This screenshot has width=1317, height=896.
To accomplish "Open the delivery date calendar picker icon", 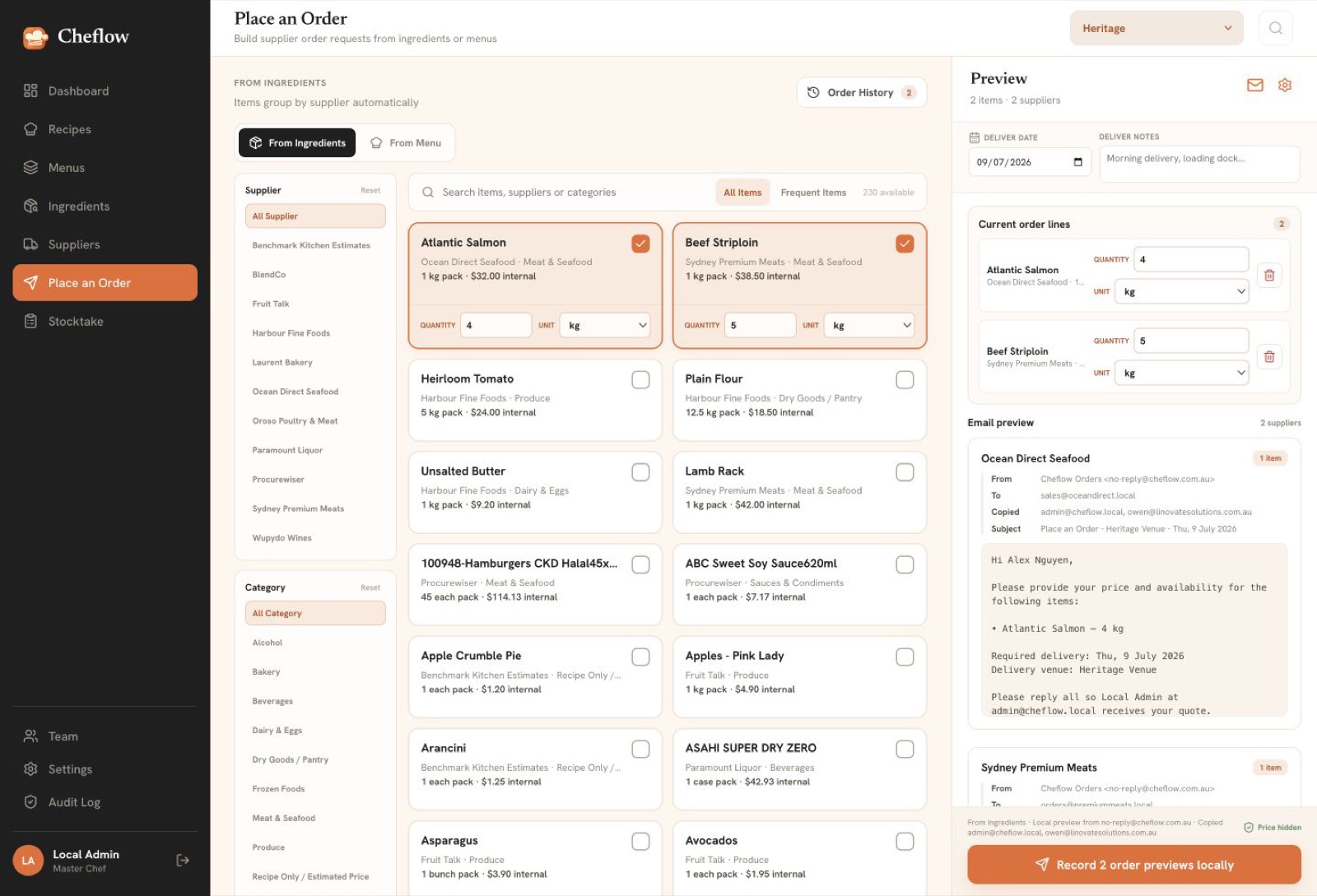I will click(x=1077, y=162).
